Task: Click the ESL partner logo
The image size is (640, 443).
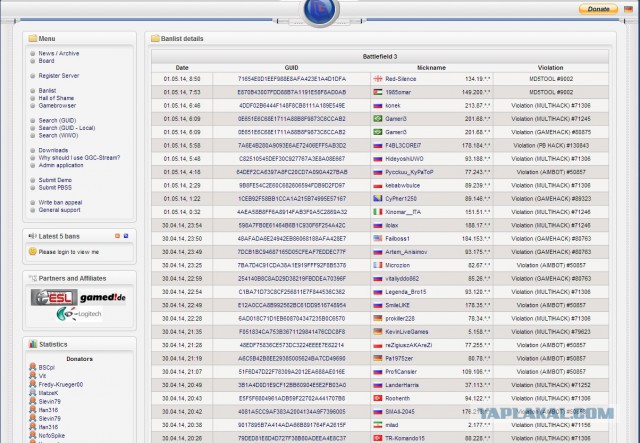Action: coord(54,297)
